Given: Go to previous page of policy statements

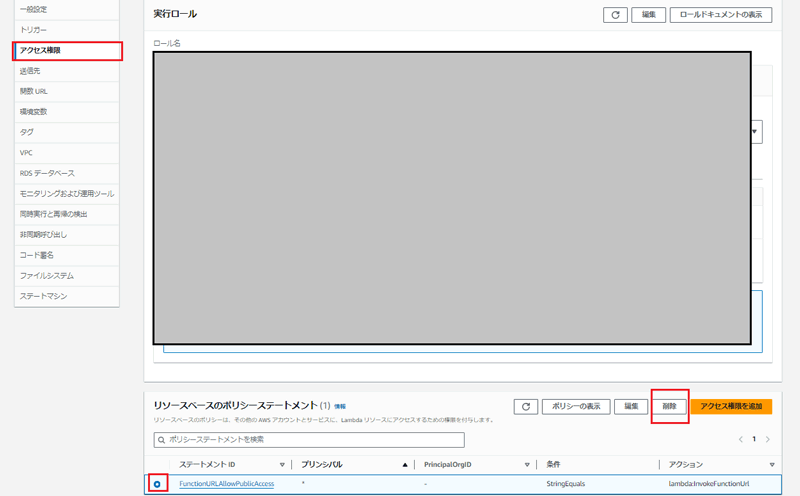Looking at the screenshot, I should pos(740,439).
